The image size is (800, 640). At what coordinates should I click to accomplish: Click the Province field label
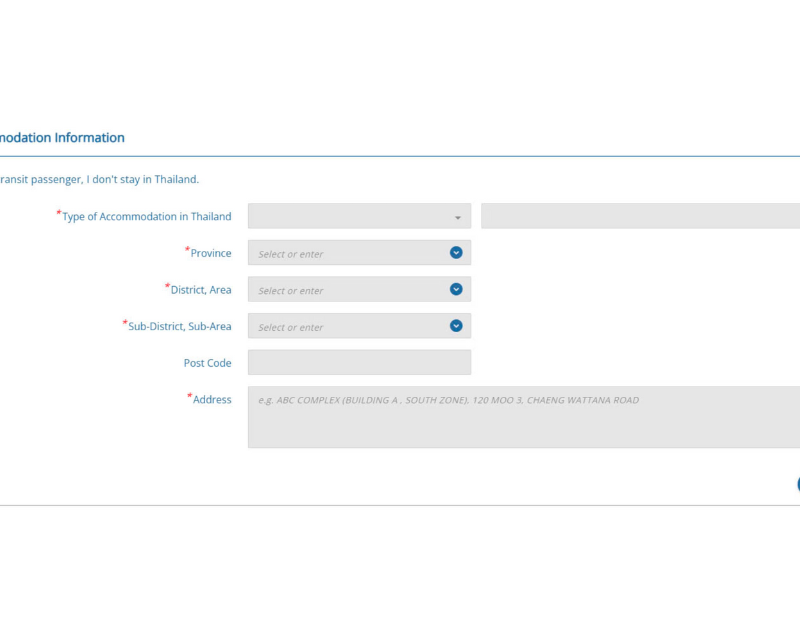pyautogui.click(x=210, y=254)
